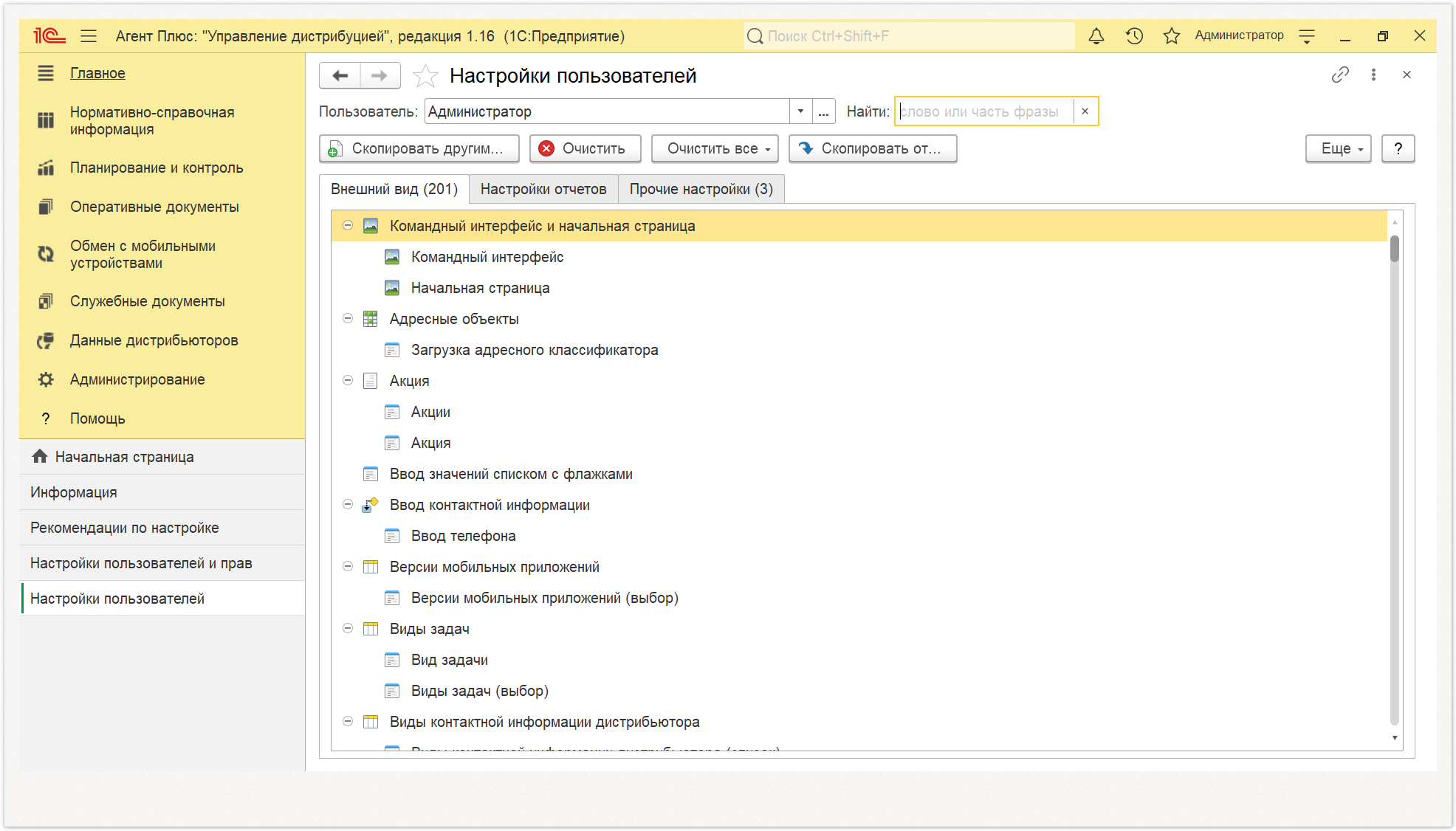Open Настройки пользователей и прав panel item
1456x831 pixels.
162,563
